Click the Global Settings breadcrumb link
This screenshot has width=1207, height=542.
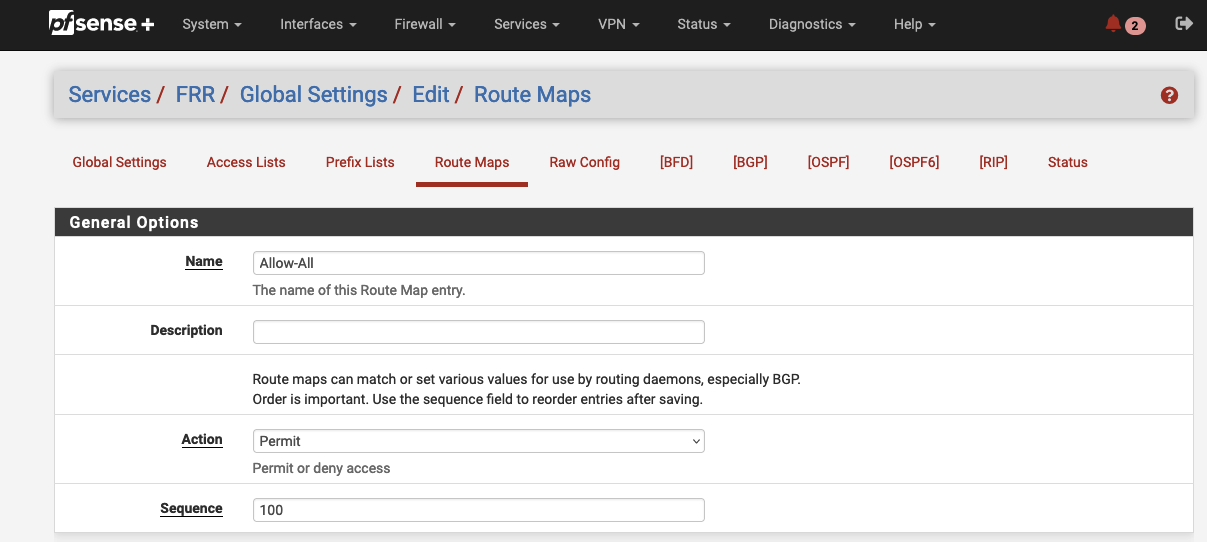313,95
